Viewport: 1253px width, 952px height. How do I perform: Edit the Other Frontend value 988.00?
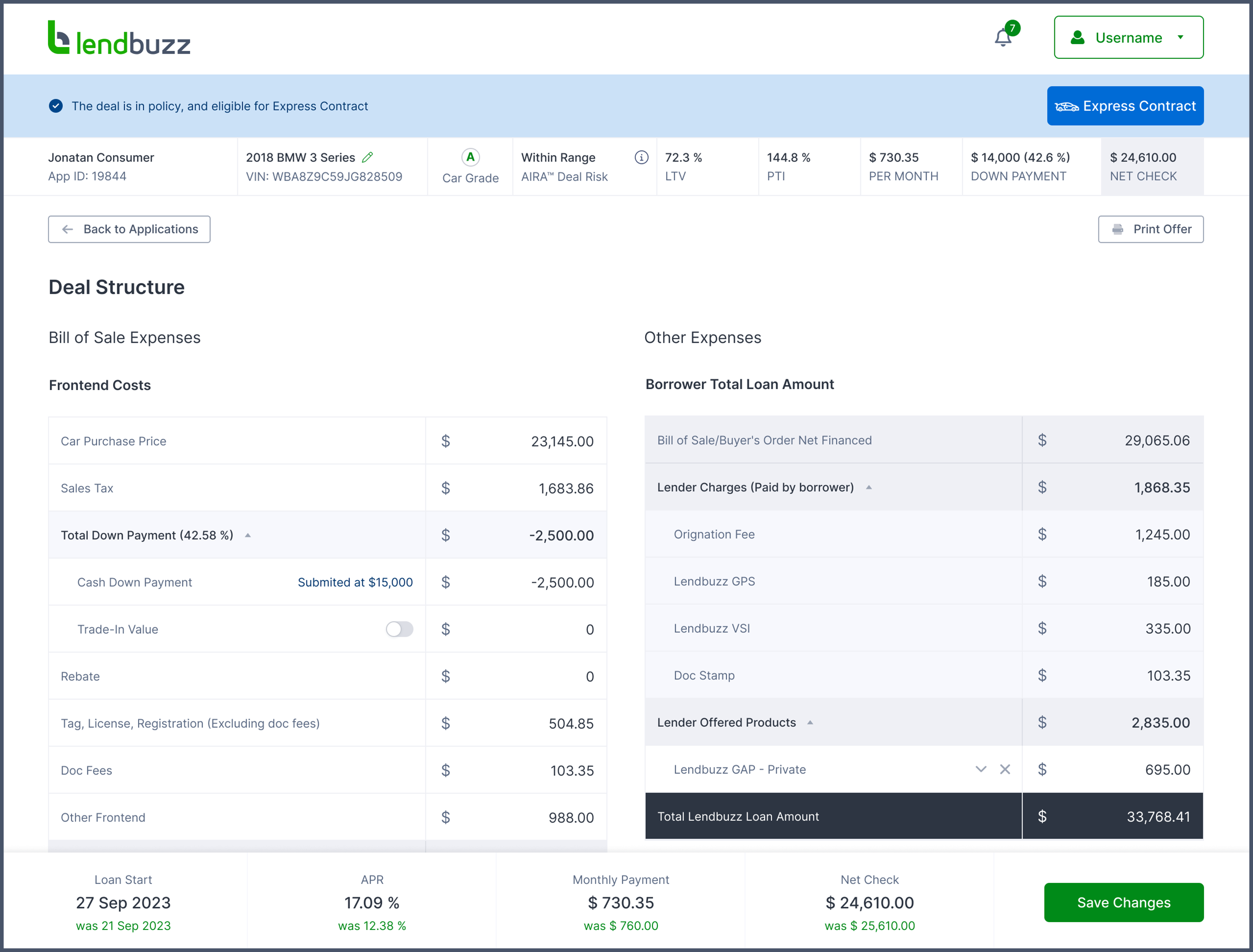(516, 817)
